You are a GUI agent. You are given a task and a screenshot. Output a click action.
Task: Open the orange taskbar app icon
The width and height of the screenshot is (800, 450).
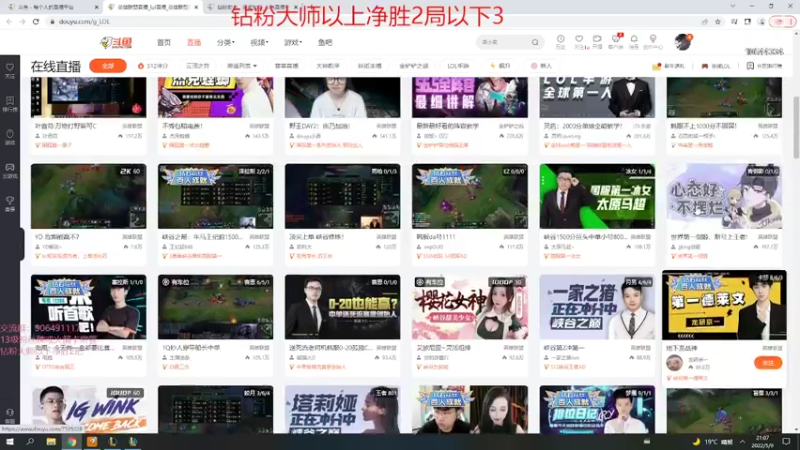coord(92,442)
